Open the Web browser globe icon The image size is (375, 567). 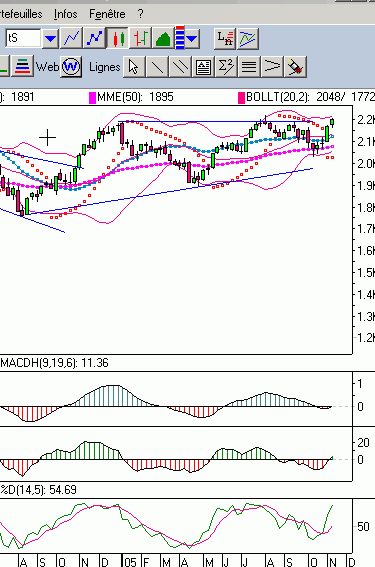tap(71, 67)
